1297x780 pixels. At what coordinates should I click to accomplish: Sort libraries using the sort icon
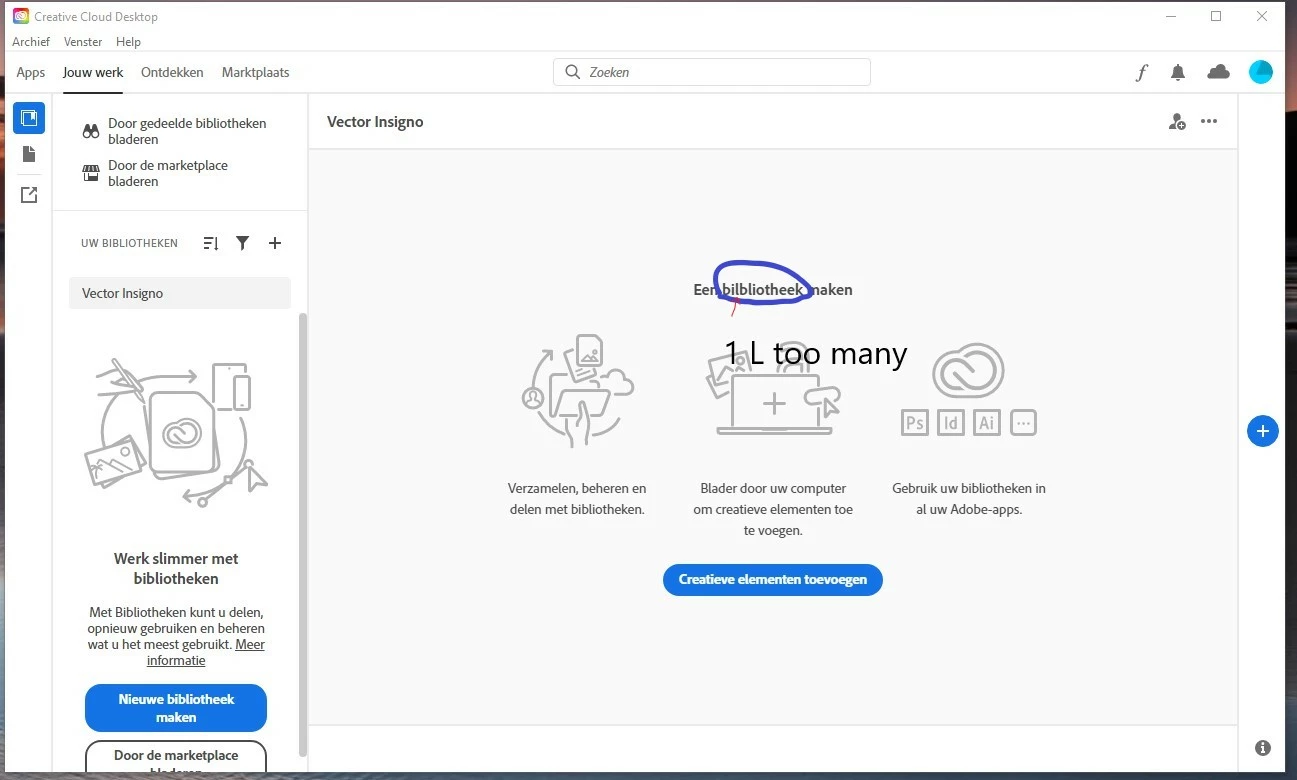tap(210, 243)
